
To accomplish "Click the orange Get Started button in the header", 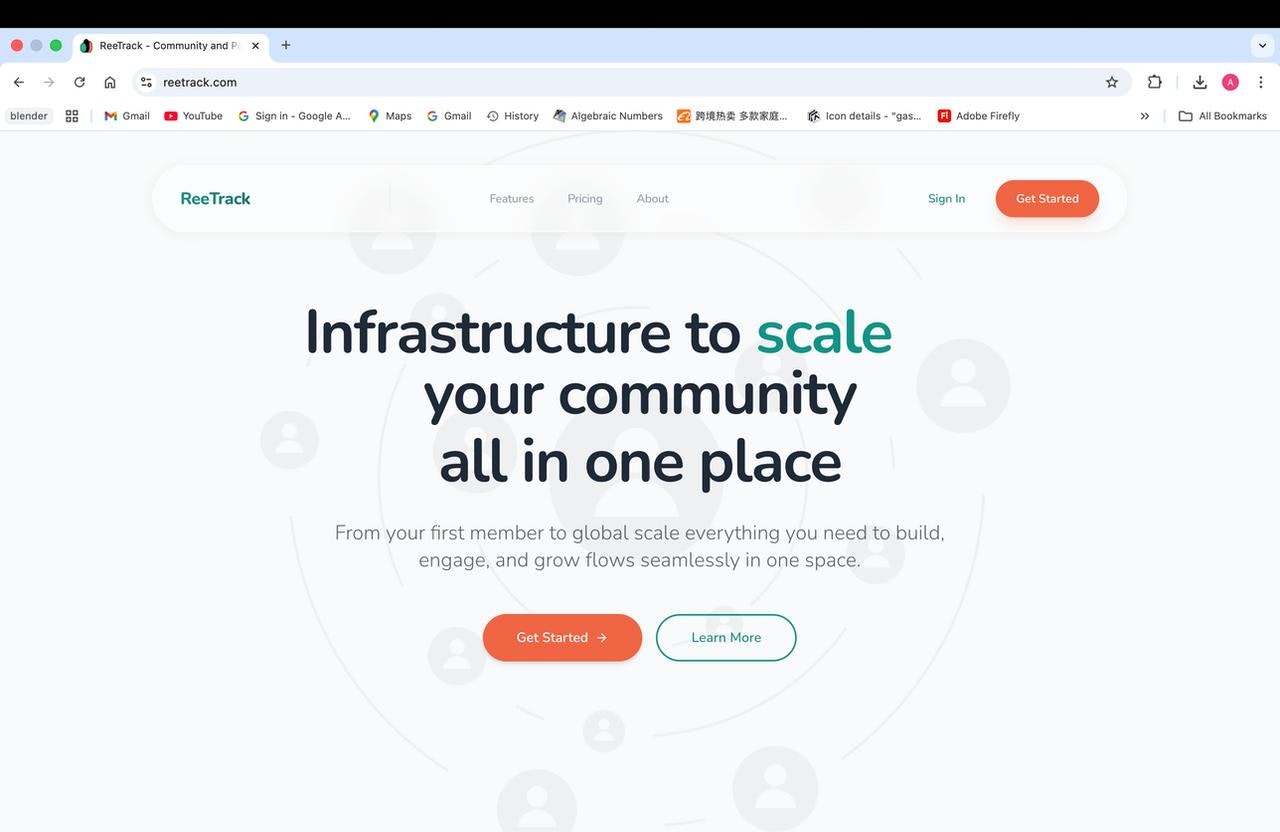I will [1047, 198].
